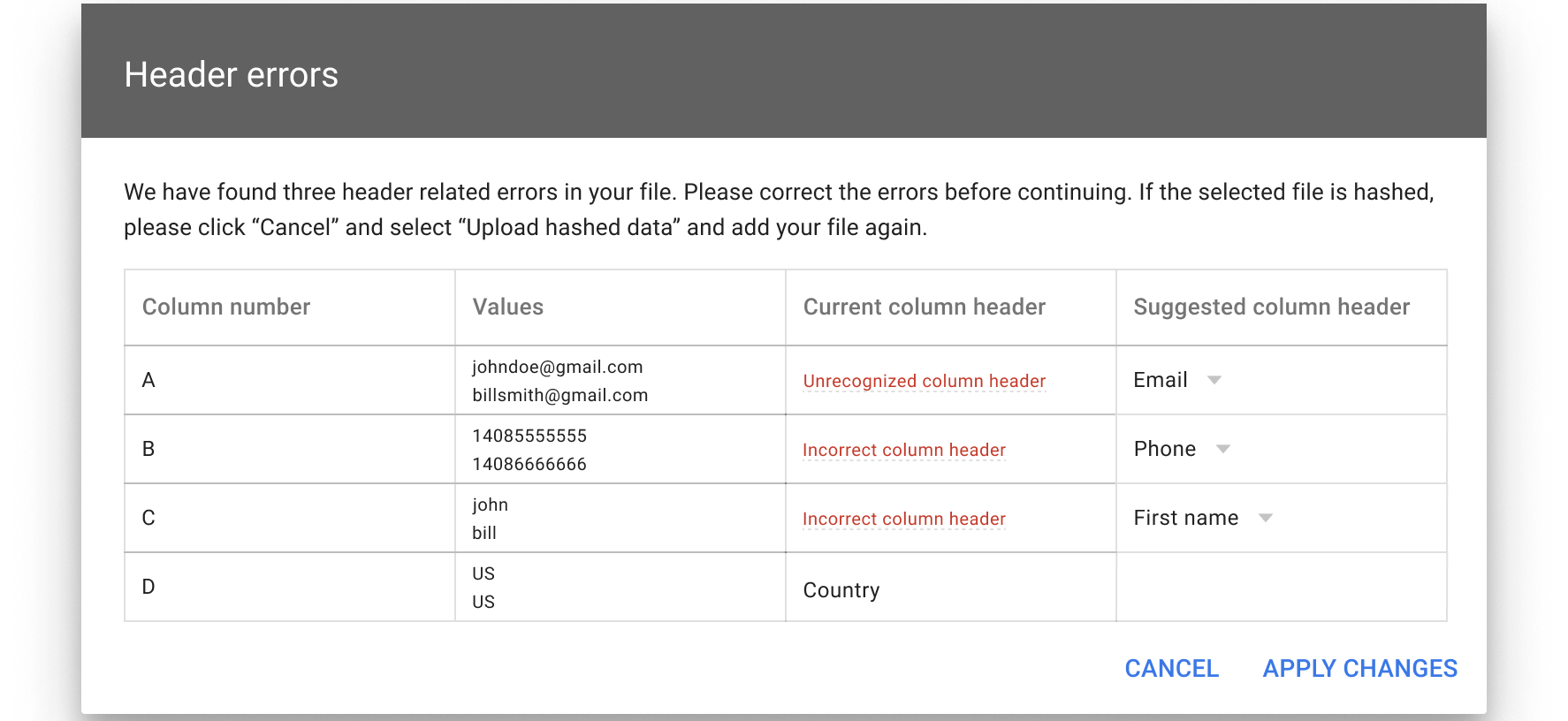Click the Cancel button
Screen dimensions: 1568x721
[x=1171, y=669]
